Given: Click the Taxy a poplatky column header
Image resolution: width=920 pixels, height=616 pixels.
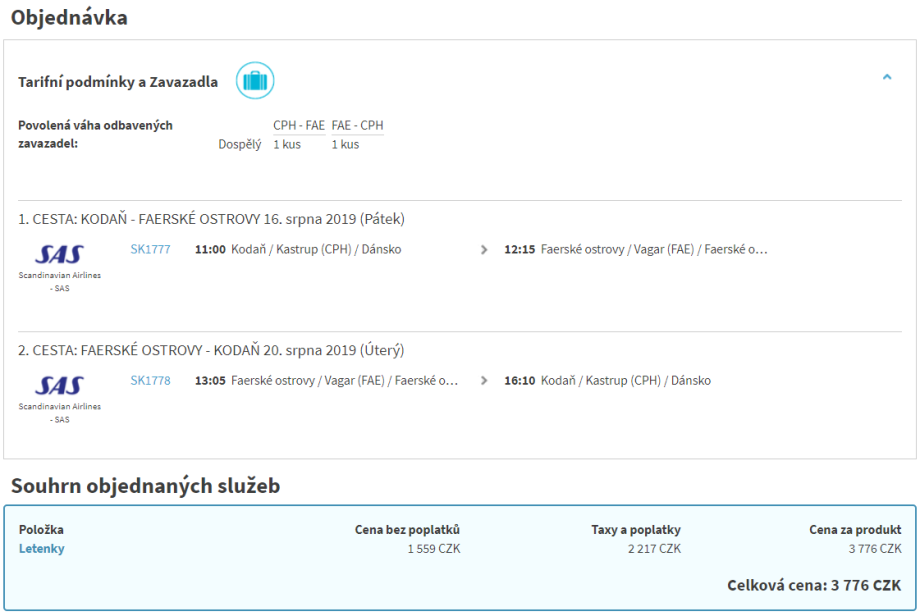Looking at the screenshot, I should [636, 530].
